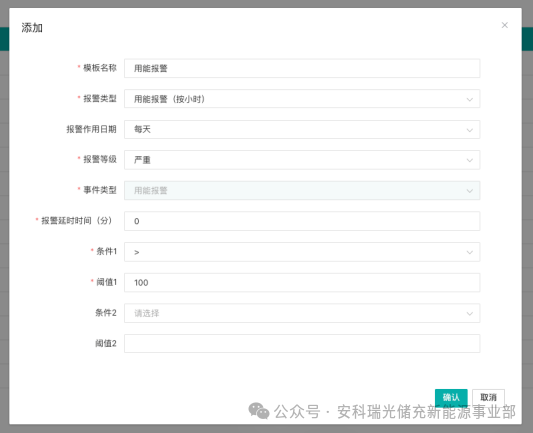Viewport: 533px width, 433px height.
Task: Open the 报警类型 dropdown
Action: click(x=302, y=99)
